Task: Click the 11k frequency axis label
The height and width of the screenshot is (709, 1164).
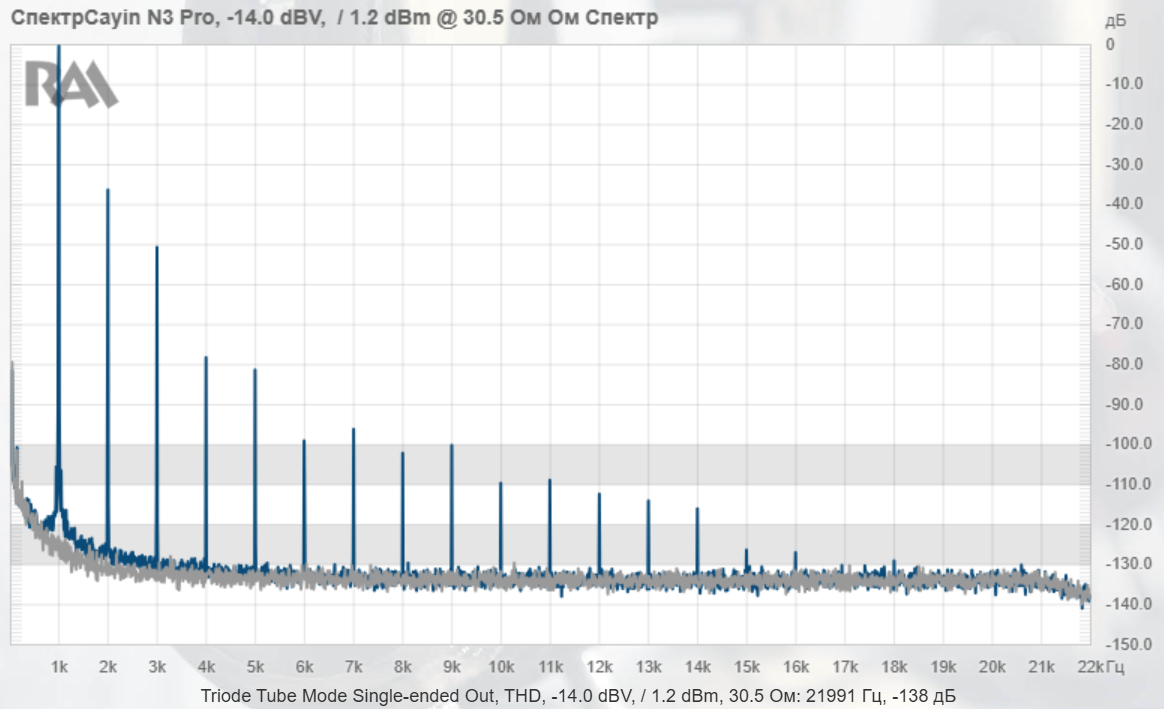Action: [x=550, y=667]
